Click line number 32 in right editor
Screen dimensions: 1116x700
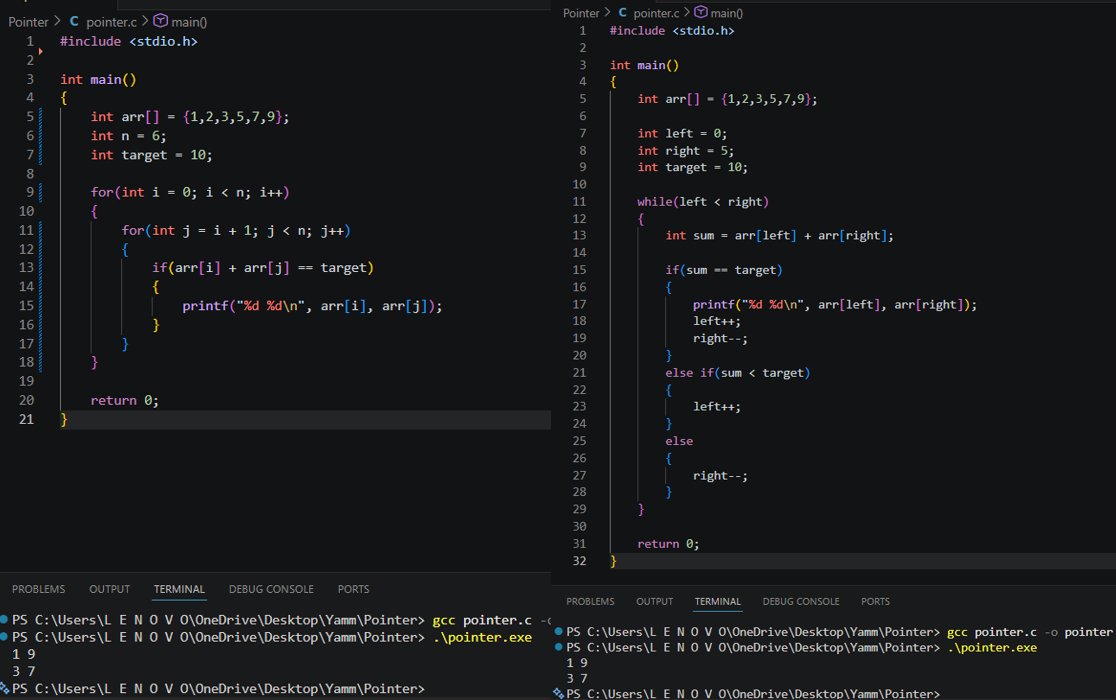(x=579, y=561)
